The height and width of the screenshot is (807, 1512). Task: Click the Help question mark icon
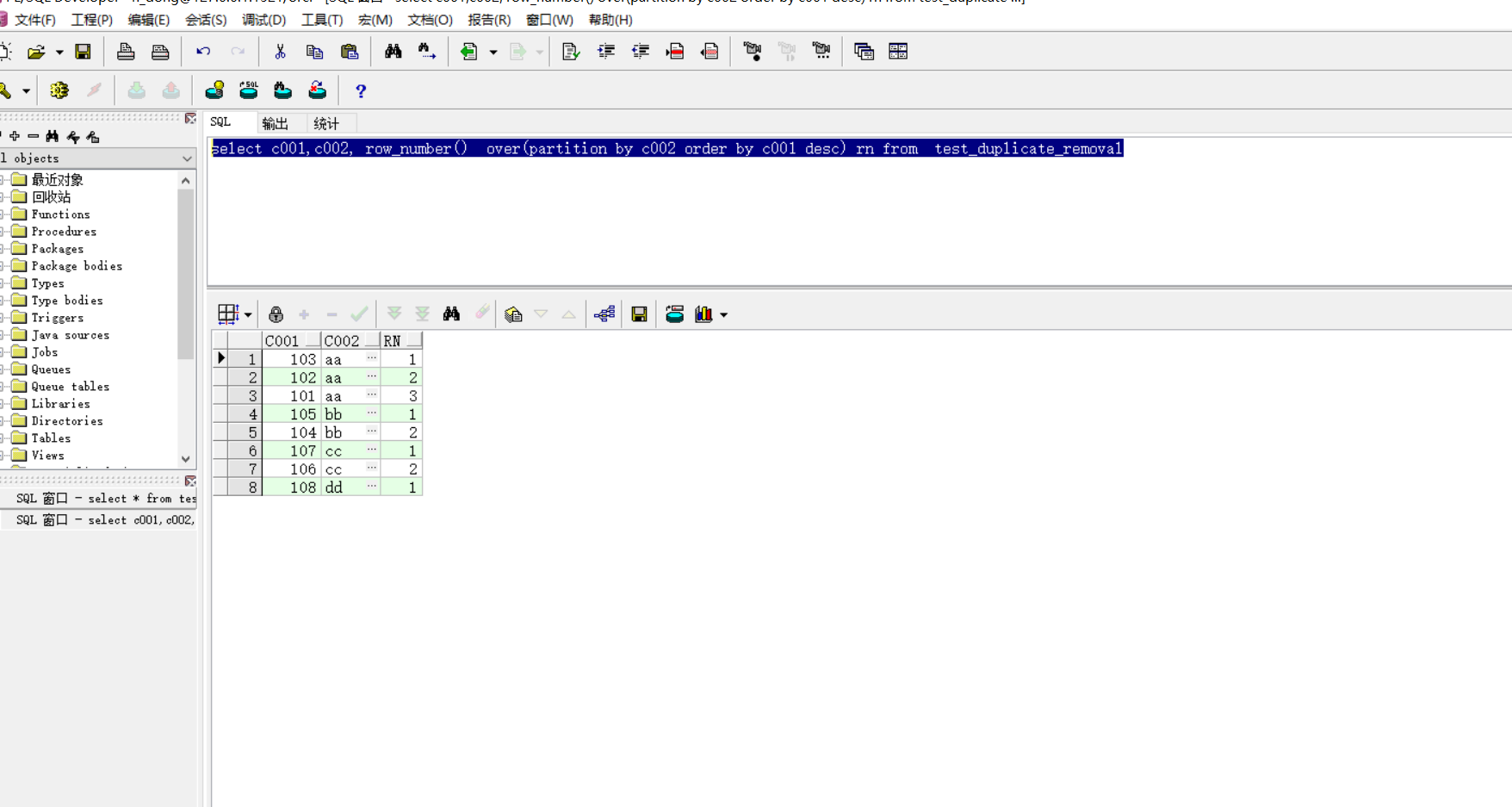[x=360, y=90]
